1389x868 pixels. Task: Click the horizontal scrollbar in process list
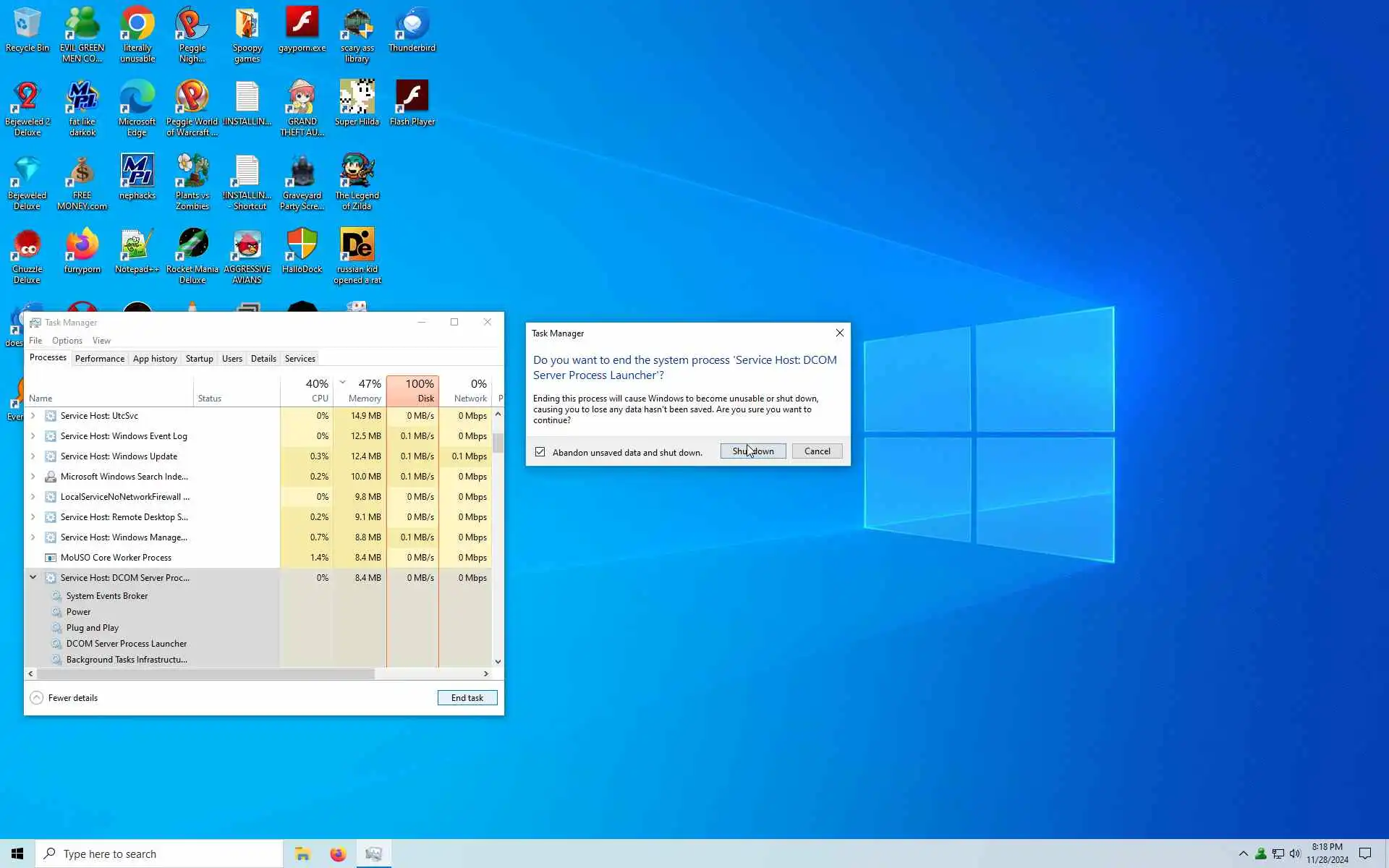point(206,673)
